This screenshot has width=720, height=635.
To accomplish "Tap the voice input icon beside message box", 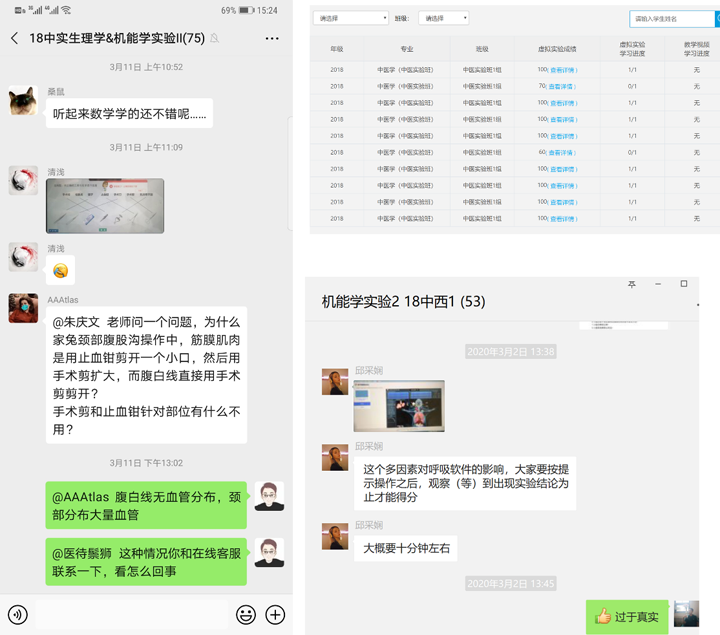I will 17,614.
